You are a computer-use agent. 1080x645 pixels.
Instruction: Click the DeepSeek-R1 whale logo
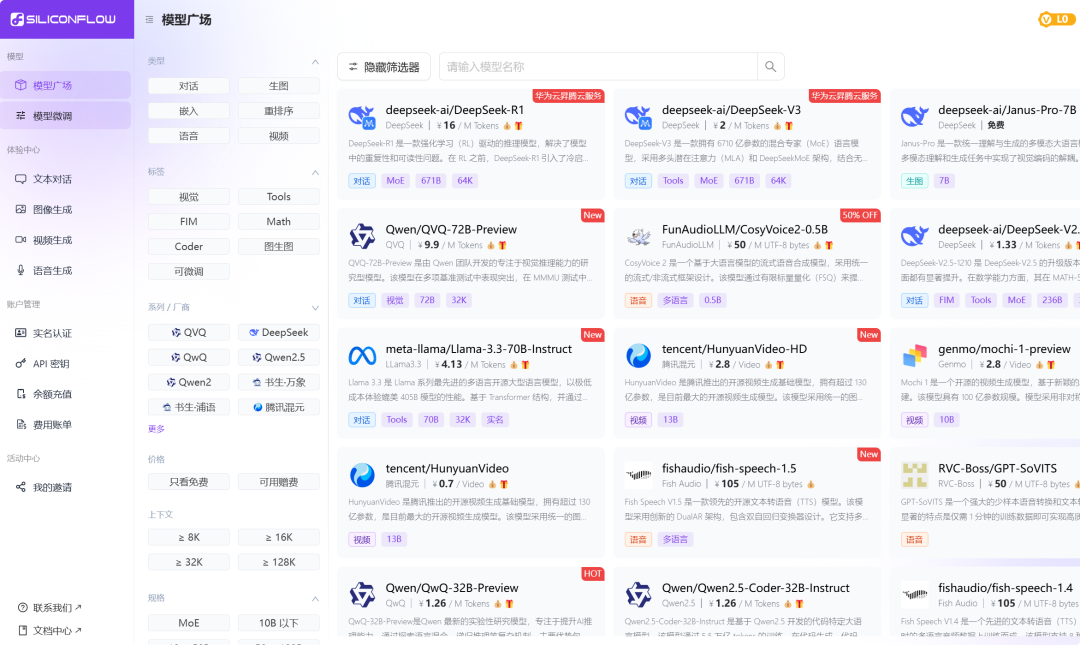pyautogui.click(x=362, y=118)
